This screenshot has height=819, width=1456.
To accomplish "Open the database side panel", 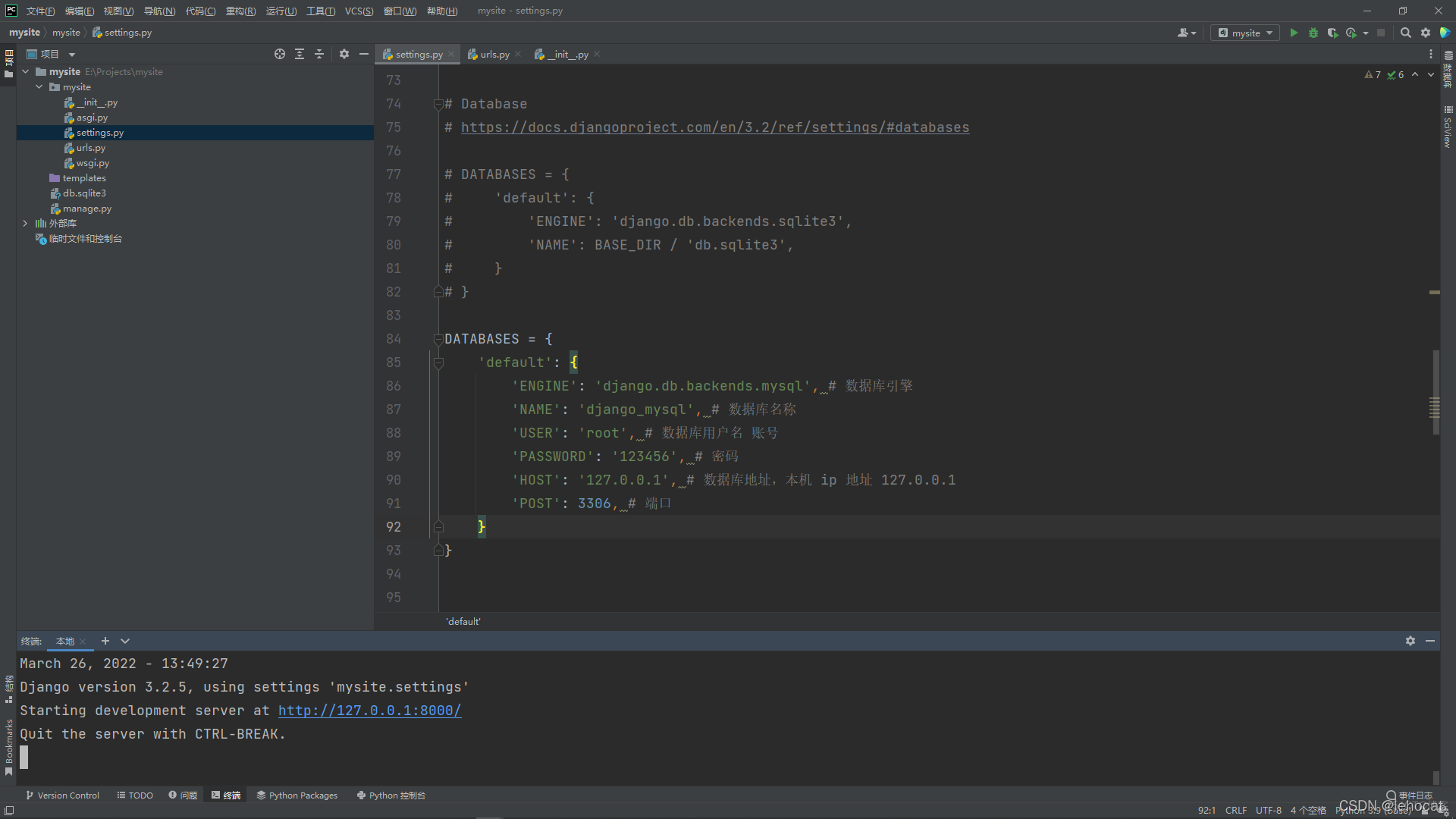I will [1448, 68].
